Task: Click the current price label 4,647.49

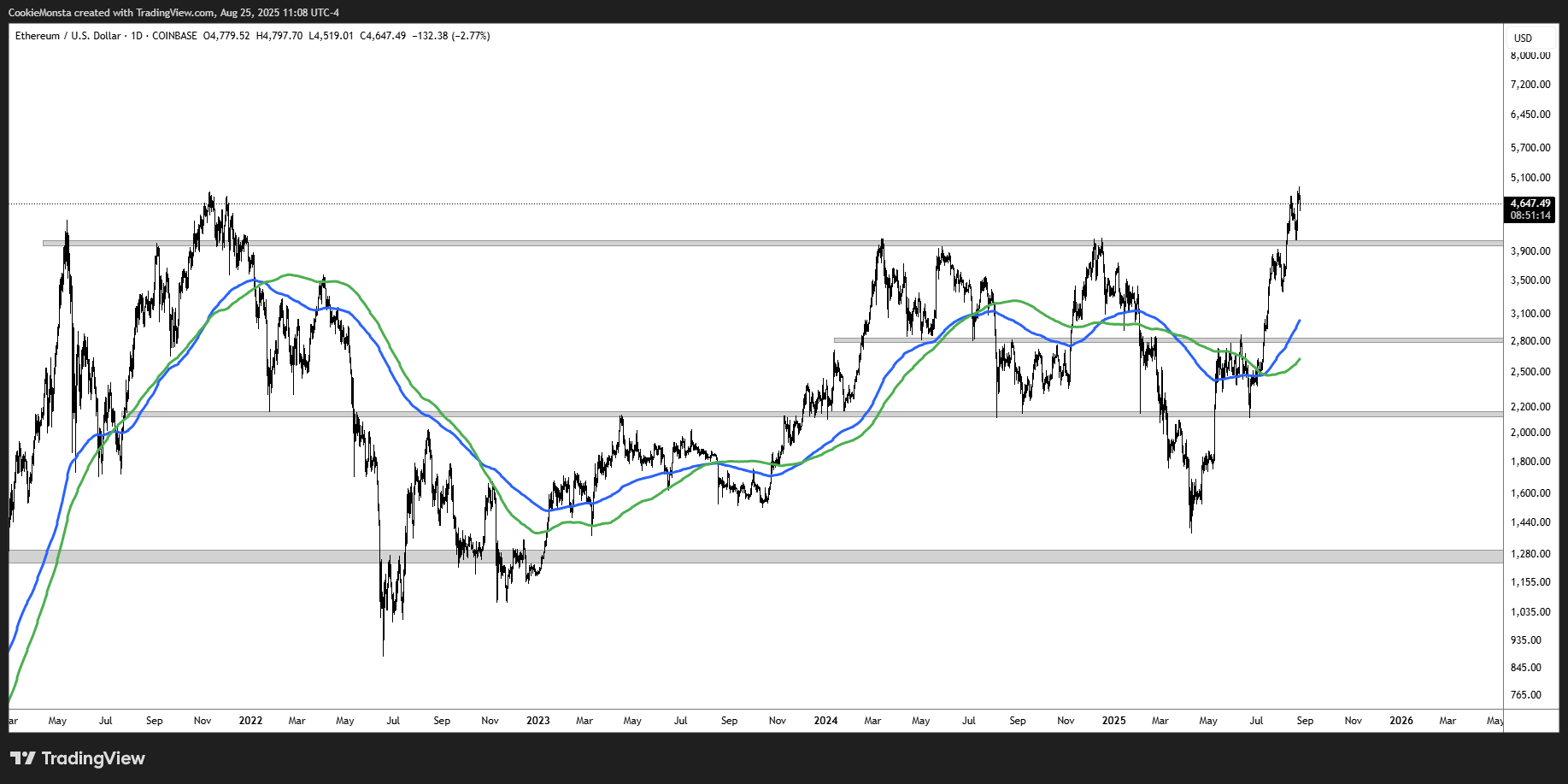Action: [x=1530, y=203]
